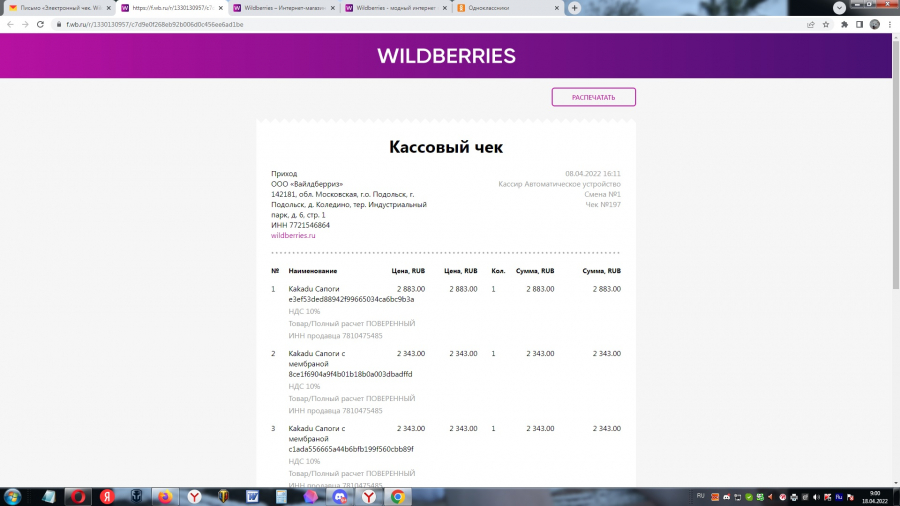
Task: Switch to 'Wildberries - модный интернет' tab
Action: click(396, 8)
